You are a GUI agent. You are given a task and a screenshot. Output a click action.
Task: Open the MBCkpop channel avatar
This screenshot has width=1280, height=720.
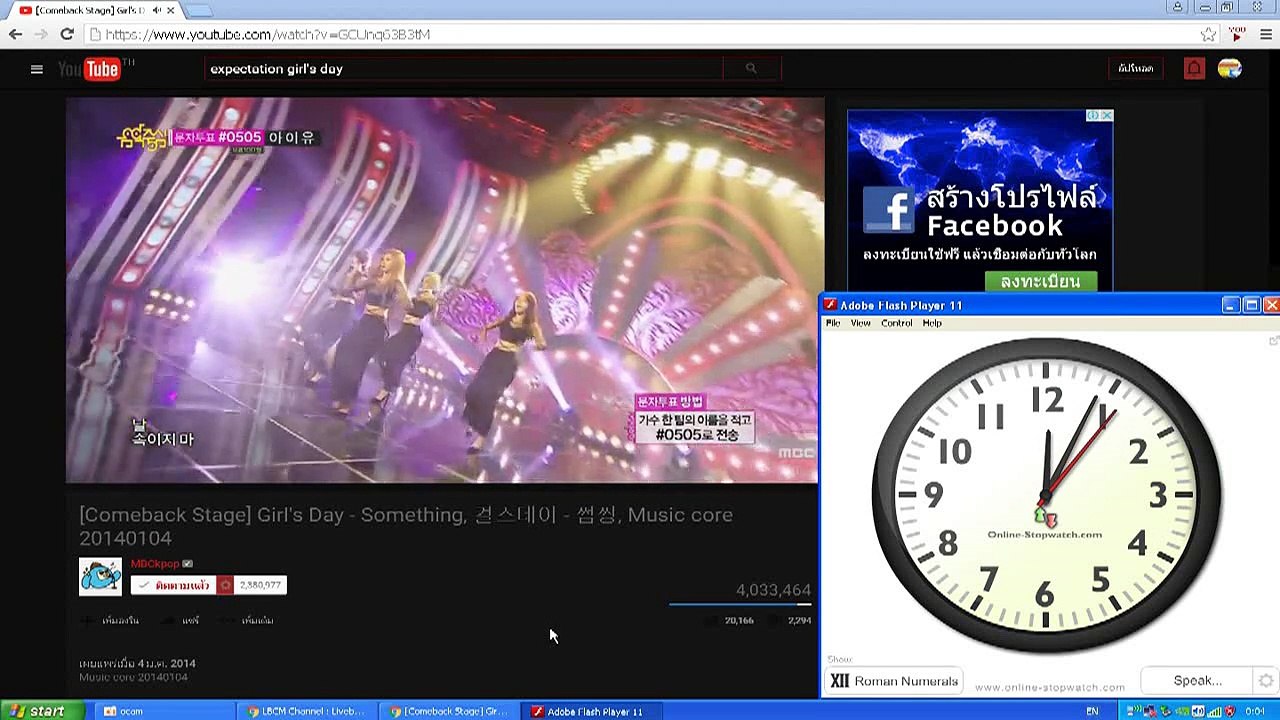coord(100,577)
